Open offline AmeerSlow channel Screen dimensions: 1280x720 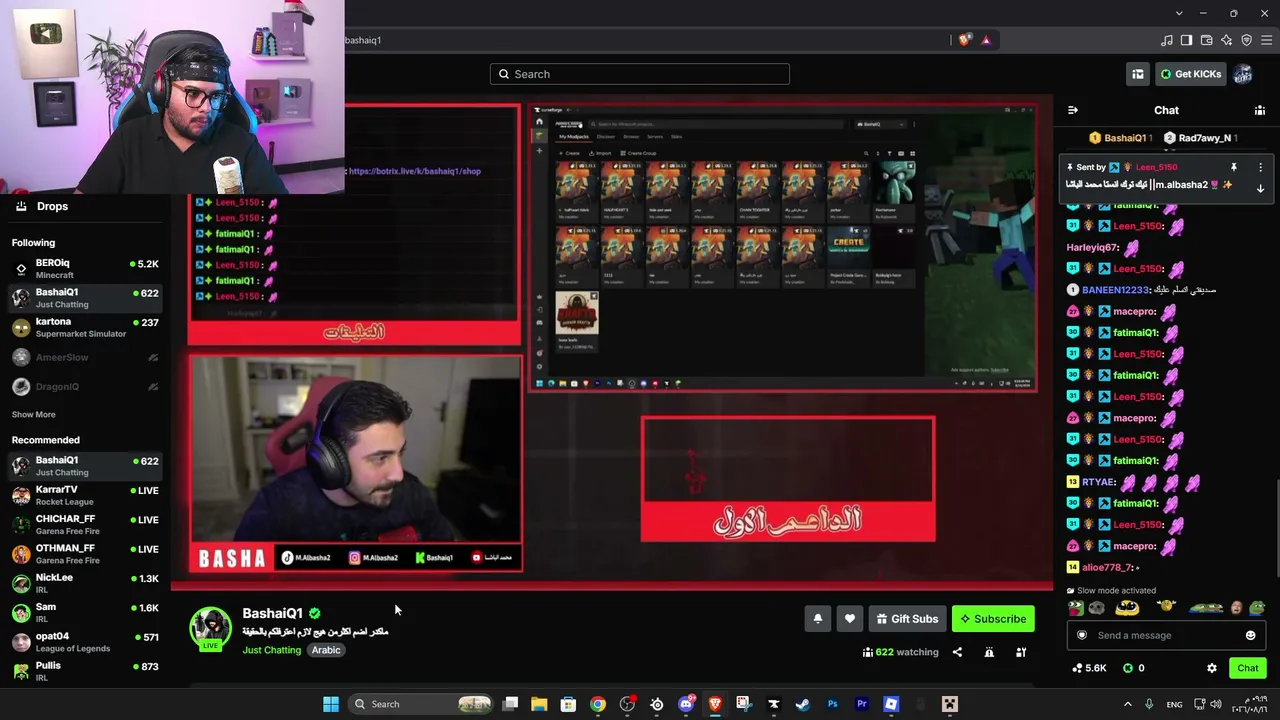(85, 357)
